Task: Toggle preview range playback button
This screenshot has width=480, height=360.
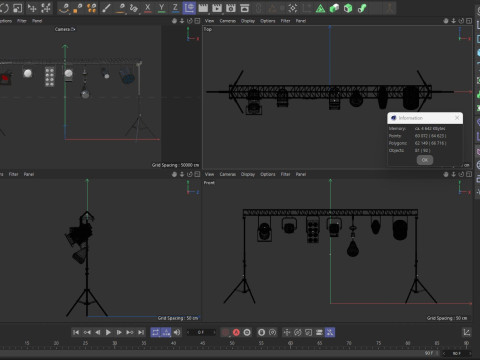Action: [166, 332]
